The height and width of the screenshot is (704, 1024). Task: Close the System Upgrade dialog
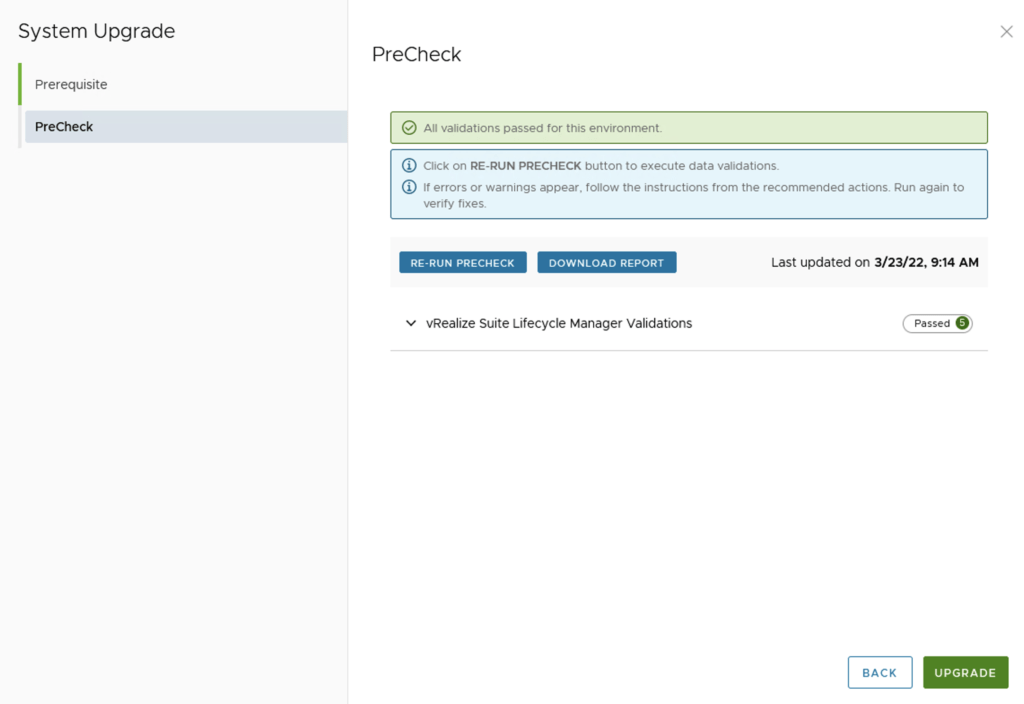tap(1006, 32)
